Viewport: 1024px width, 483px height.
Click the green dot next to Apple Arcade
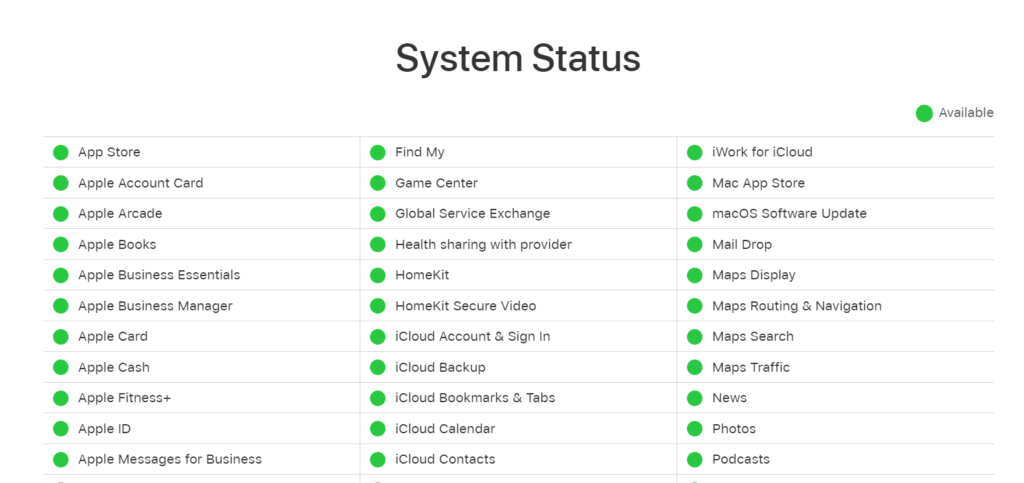[61, 214]
